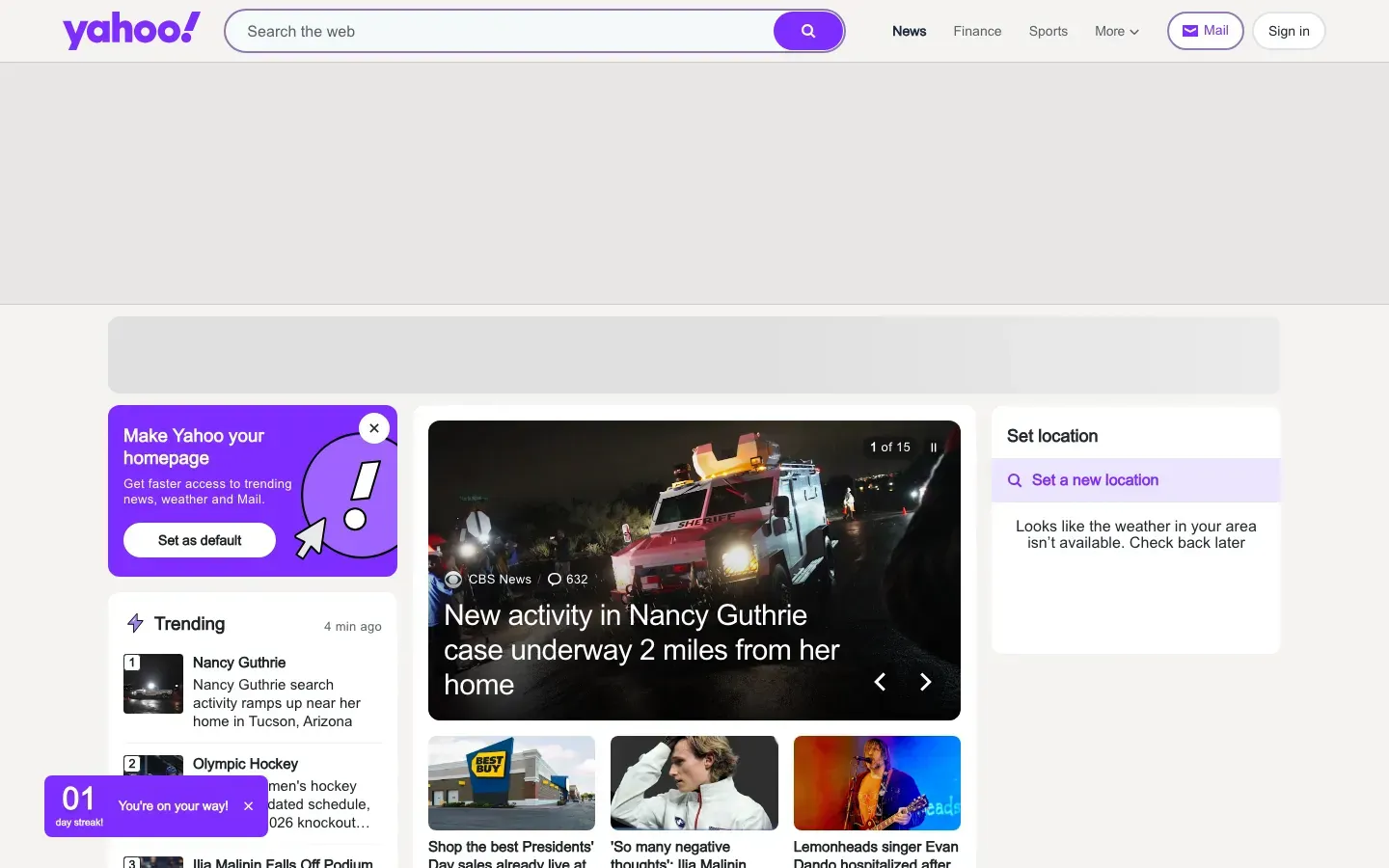Open the Sports section
The height and width of the screenshot is (868, 1389).
tap(1048, 31)
